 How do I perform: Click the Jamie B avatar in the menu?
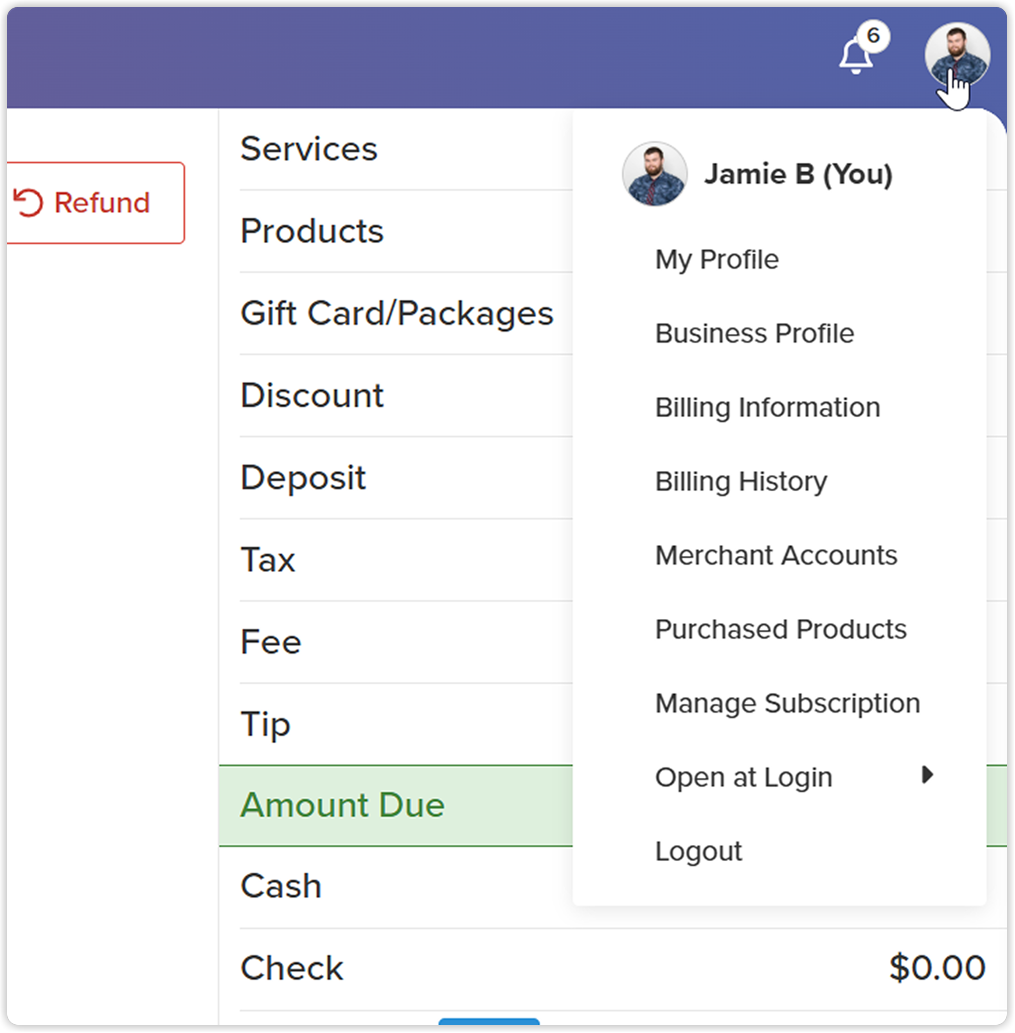coord(655,174)
